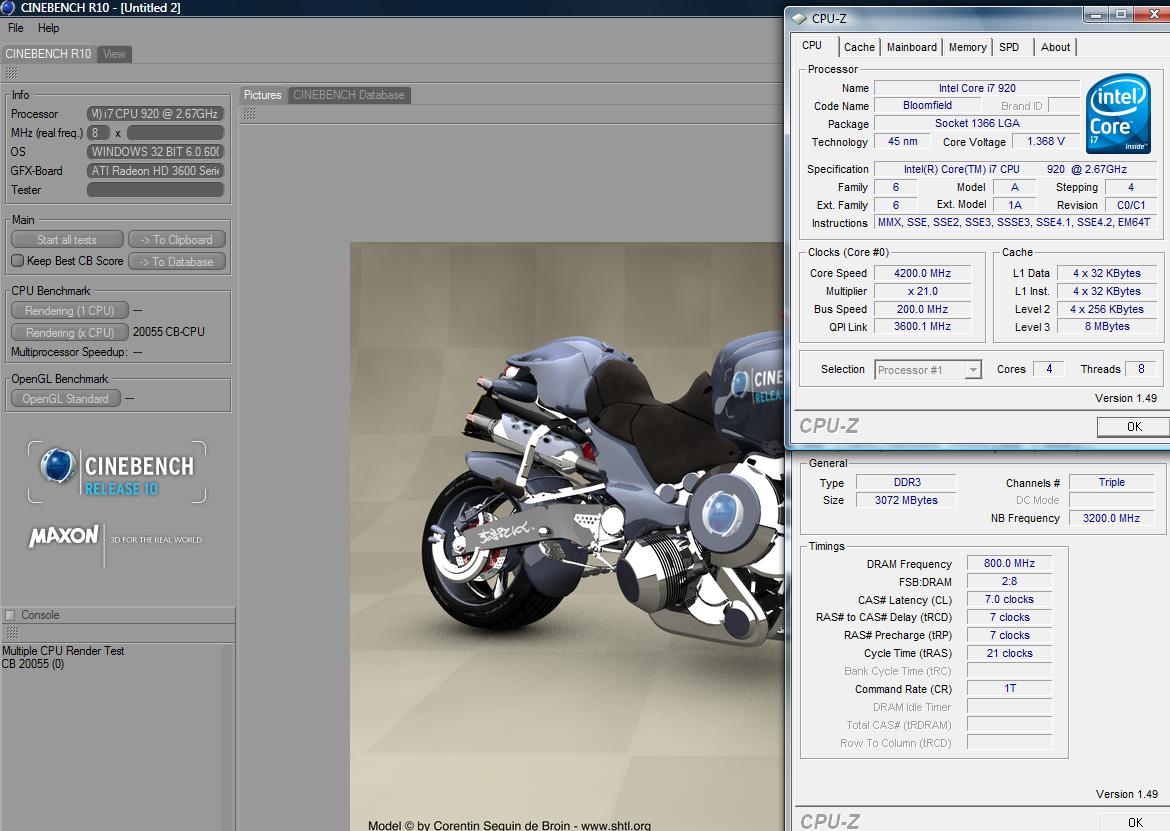Open the CPU tab in CPU-Z
The image size is (1170, 831).
(812, 46)
